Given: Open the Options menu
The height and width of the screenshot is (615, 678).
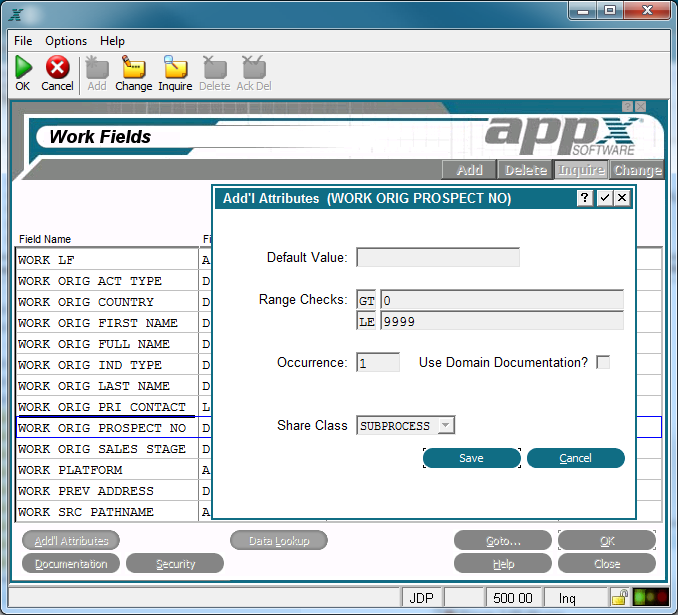Looking at the screenshot, I should pos(66,41).
